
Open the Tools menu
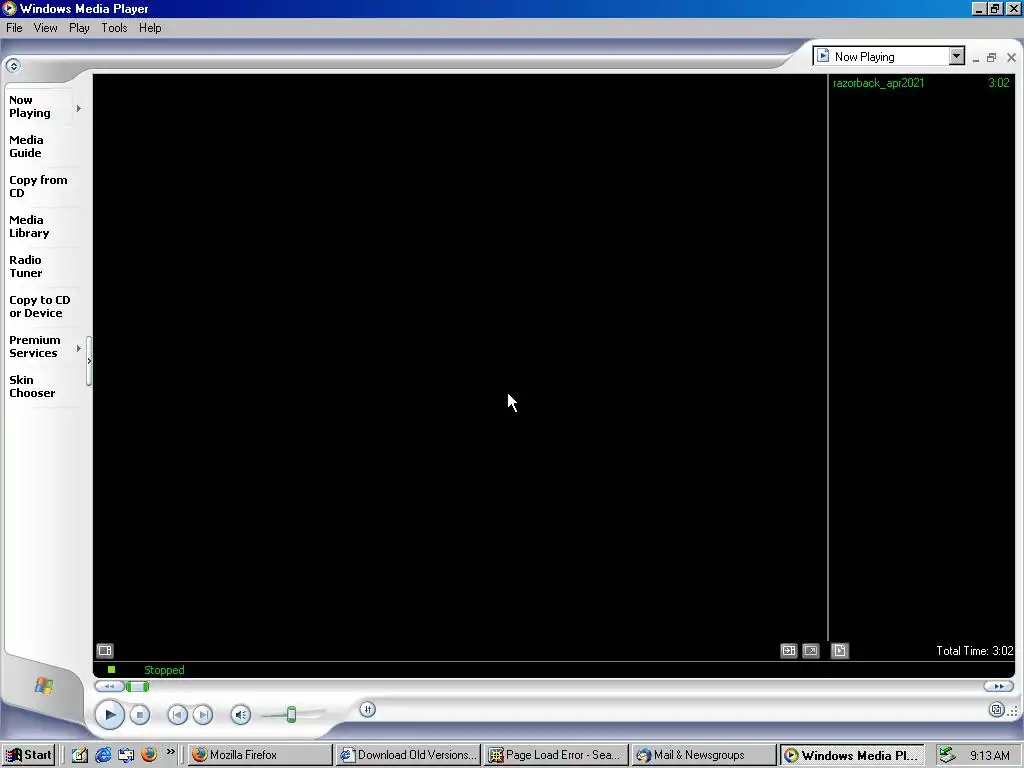[114, 28]
